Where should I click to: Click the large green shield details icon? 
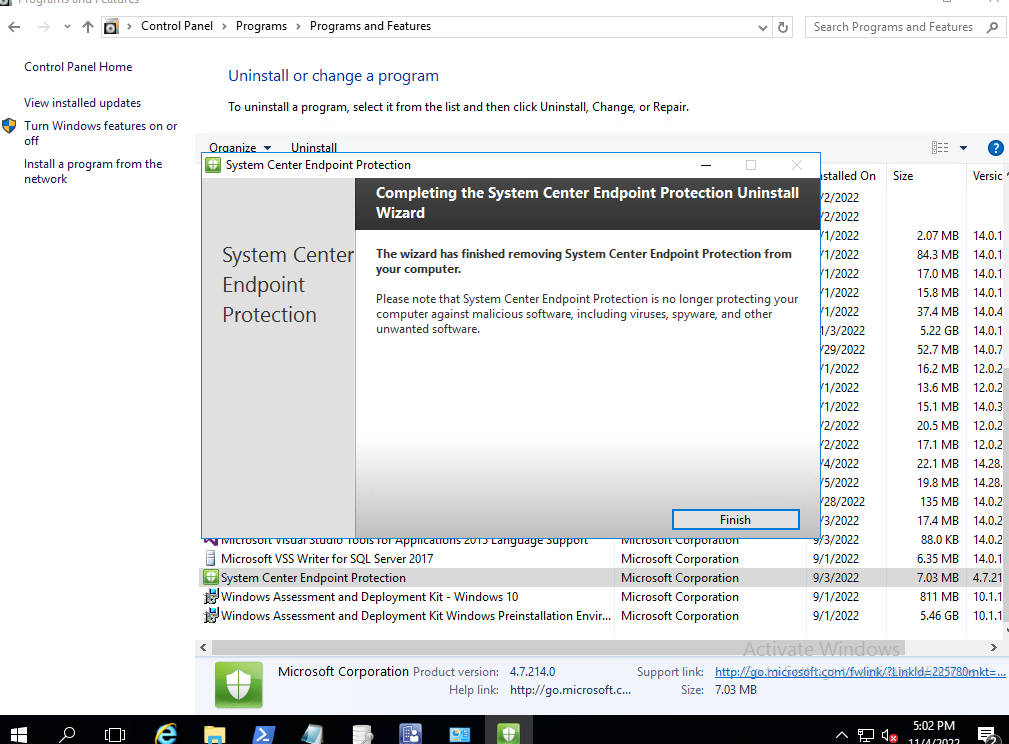click(x=239, y=685)
